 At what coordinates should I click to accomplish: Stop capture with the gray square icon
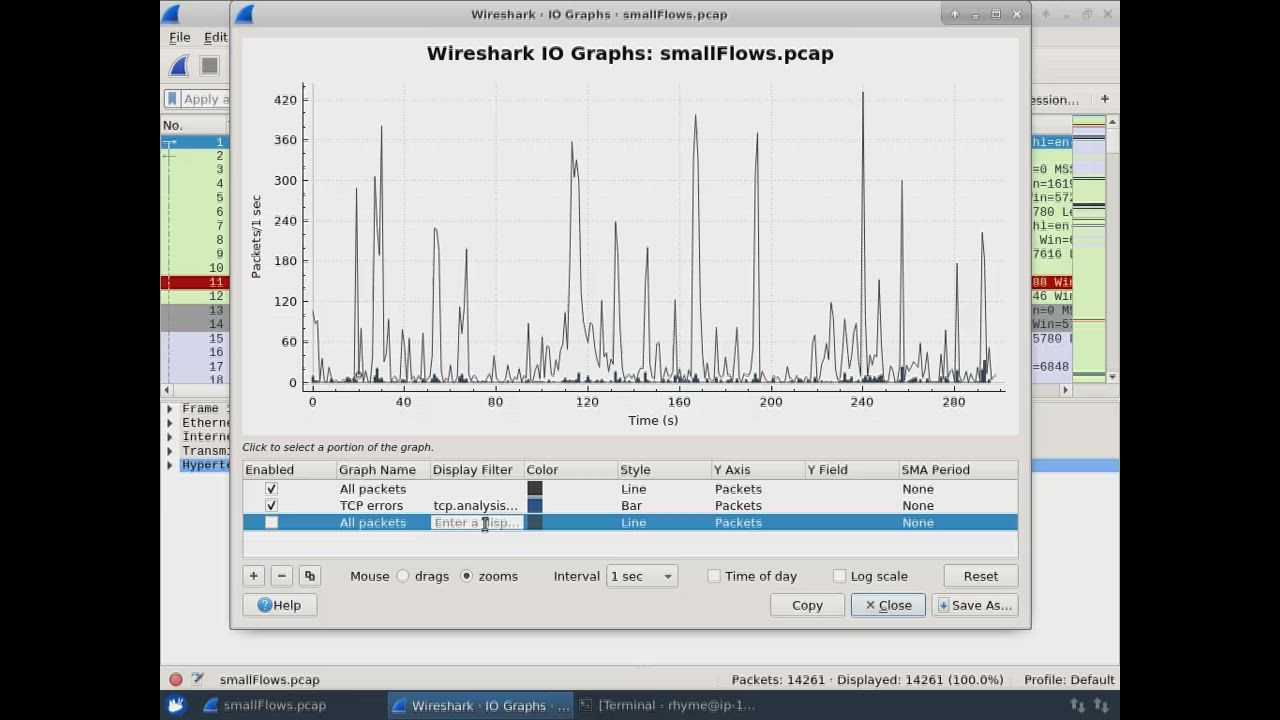tap(209, 66)
